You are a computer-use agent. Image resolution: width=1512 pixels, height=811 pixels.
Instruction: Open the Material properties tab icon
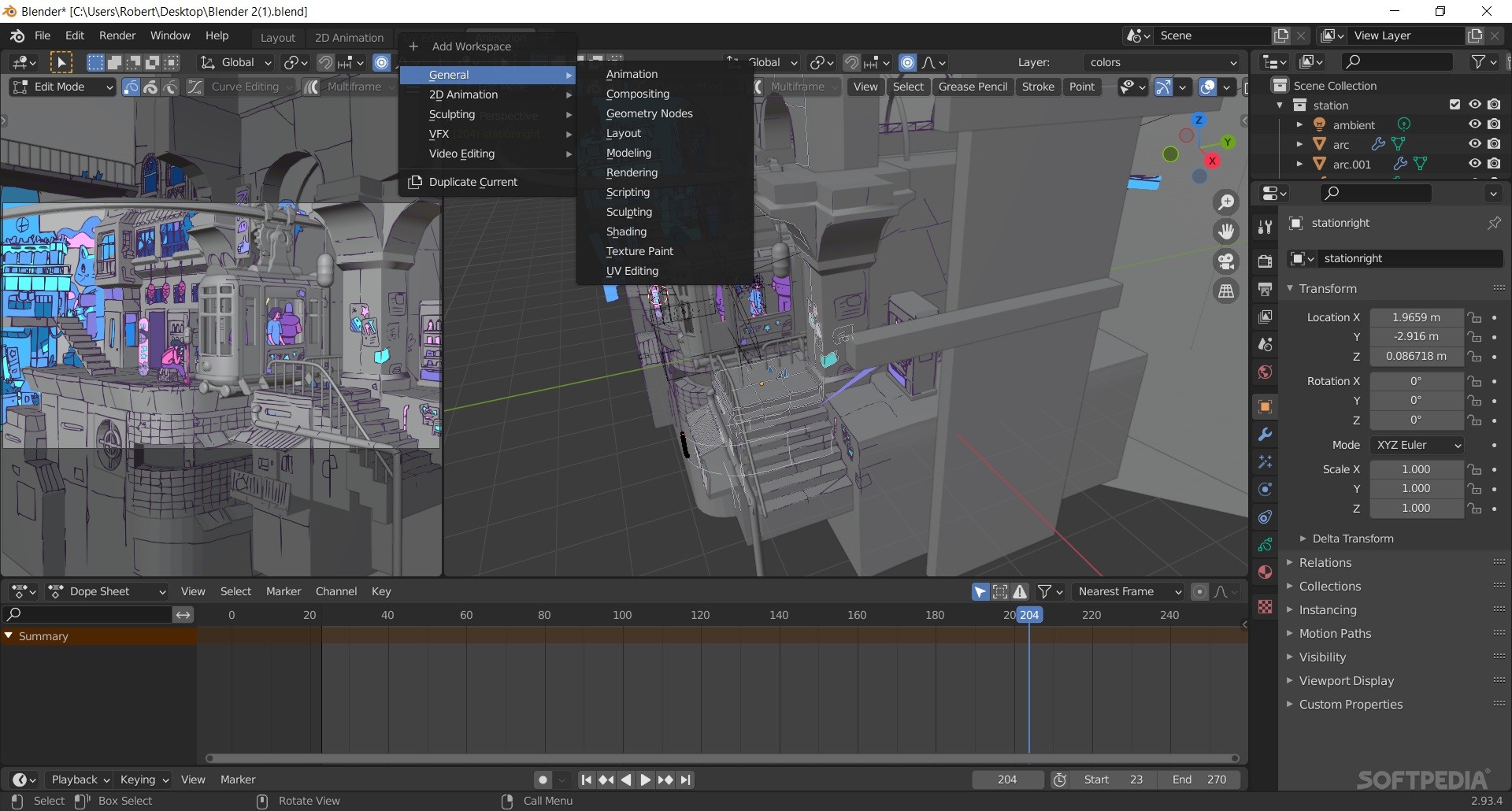[x=1266, y=572]
